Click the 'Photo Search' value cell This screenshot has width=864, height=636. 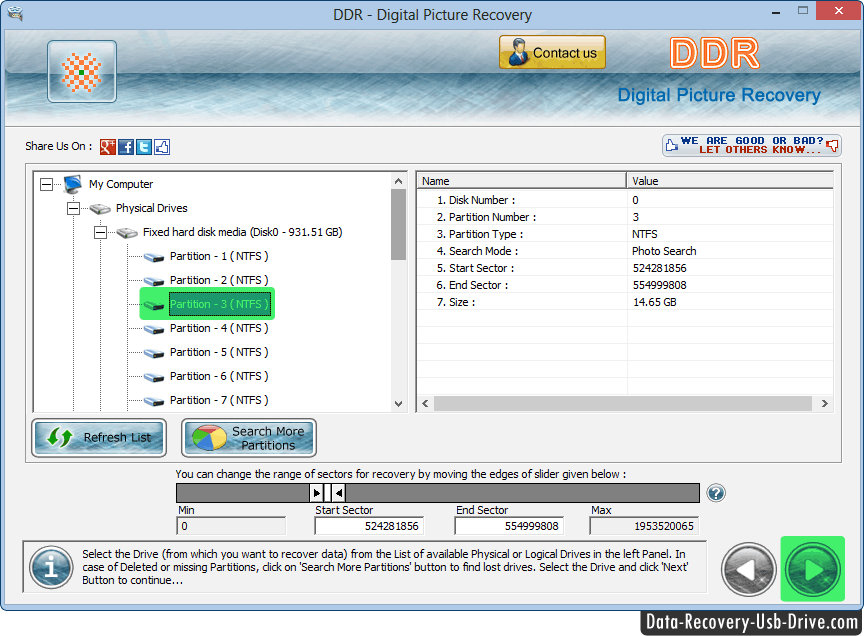coord(664,251)
